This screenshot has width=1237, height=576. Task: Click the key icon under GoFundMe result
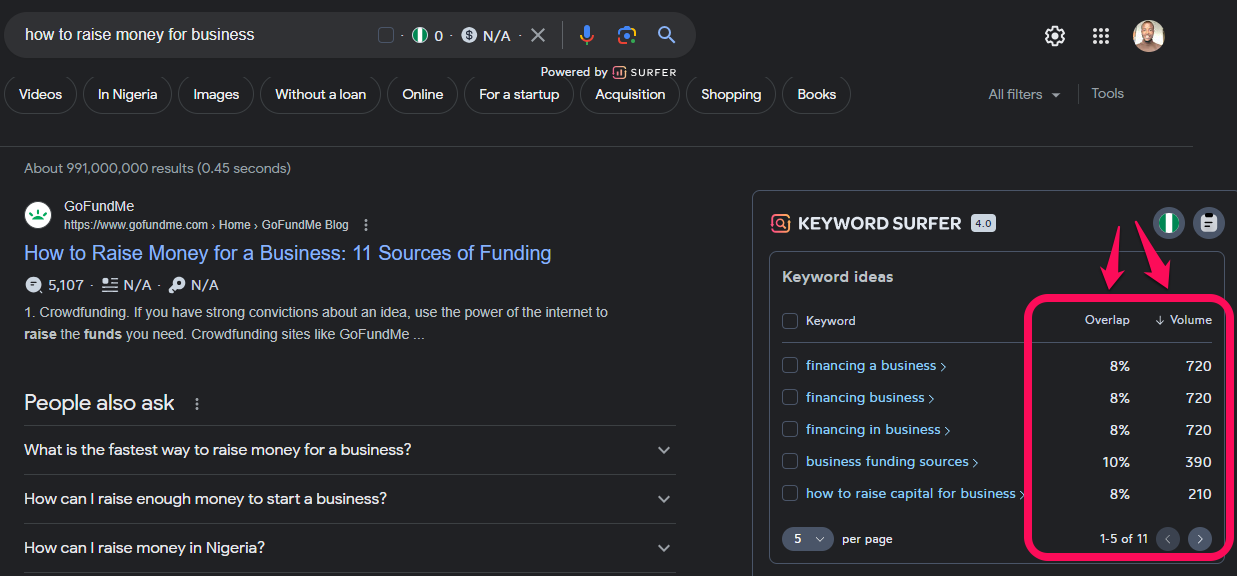[177, 285]
